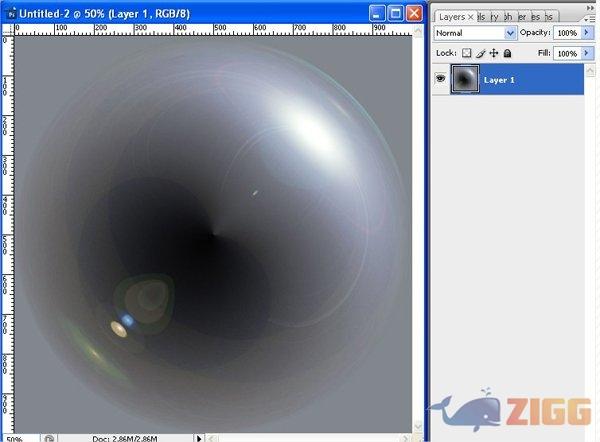This screenshot has height=442, width=600.
Task: Open the Opacity slider arrow
Action: pos(587,33)
